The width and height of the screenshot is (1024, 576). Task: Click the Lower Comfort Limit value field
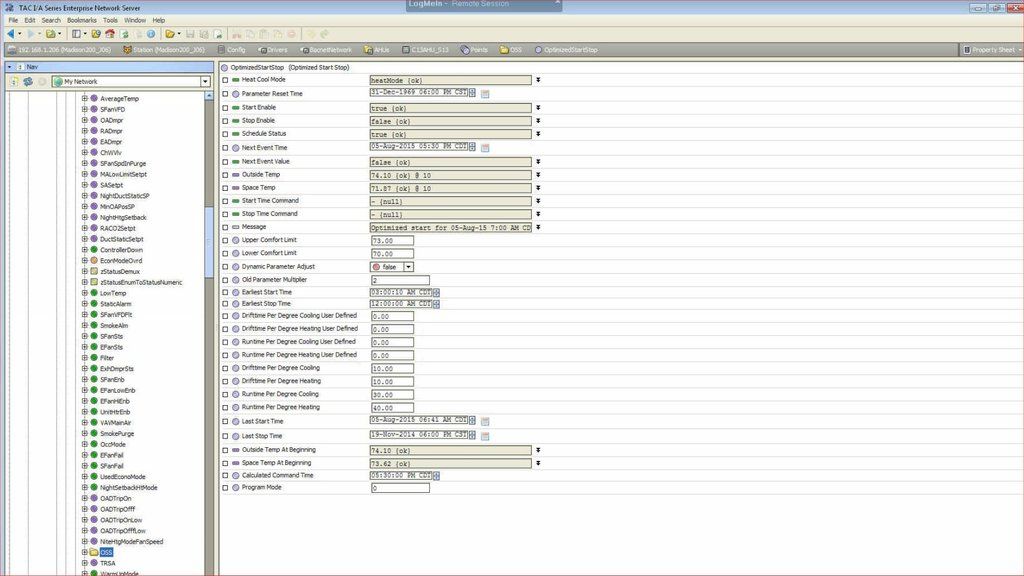392,254
